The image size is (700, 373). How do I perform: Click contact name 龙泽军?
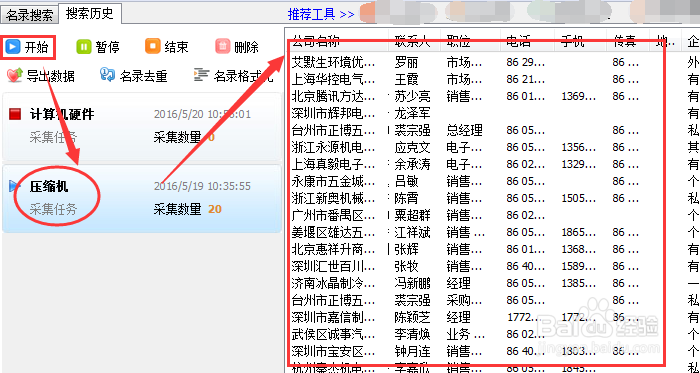412,113
